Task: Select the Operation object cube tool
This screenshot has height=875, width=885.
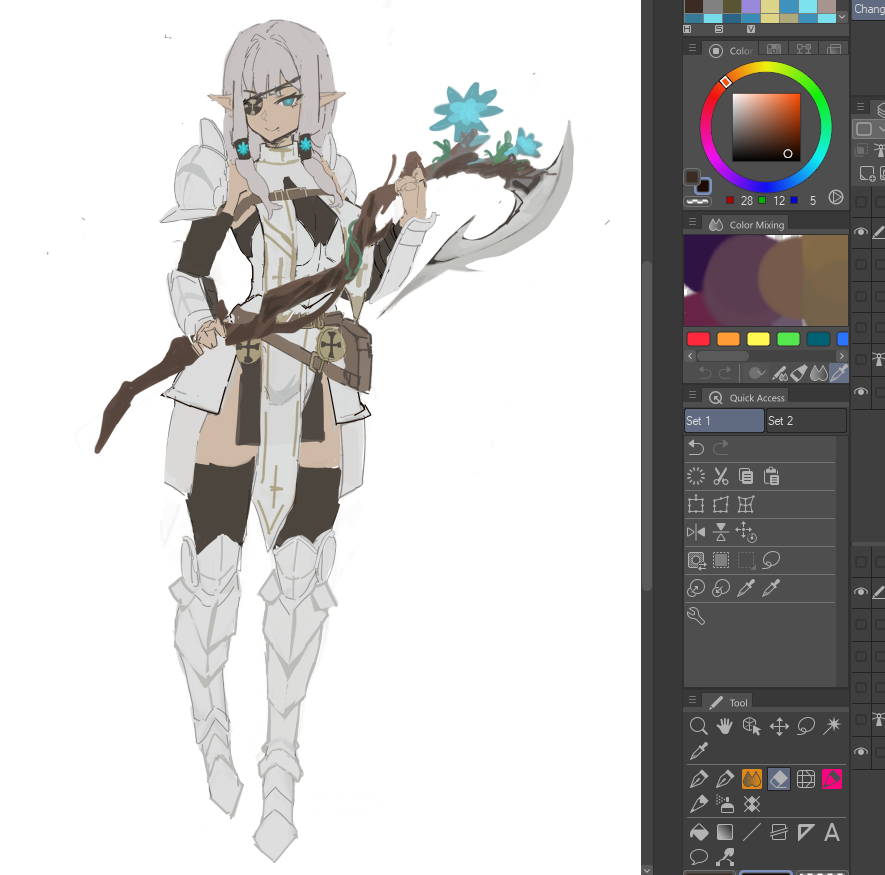Action: pos(751,725)
